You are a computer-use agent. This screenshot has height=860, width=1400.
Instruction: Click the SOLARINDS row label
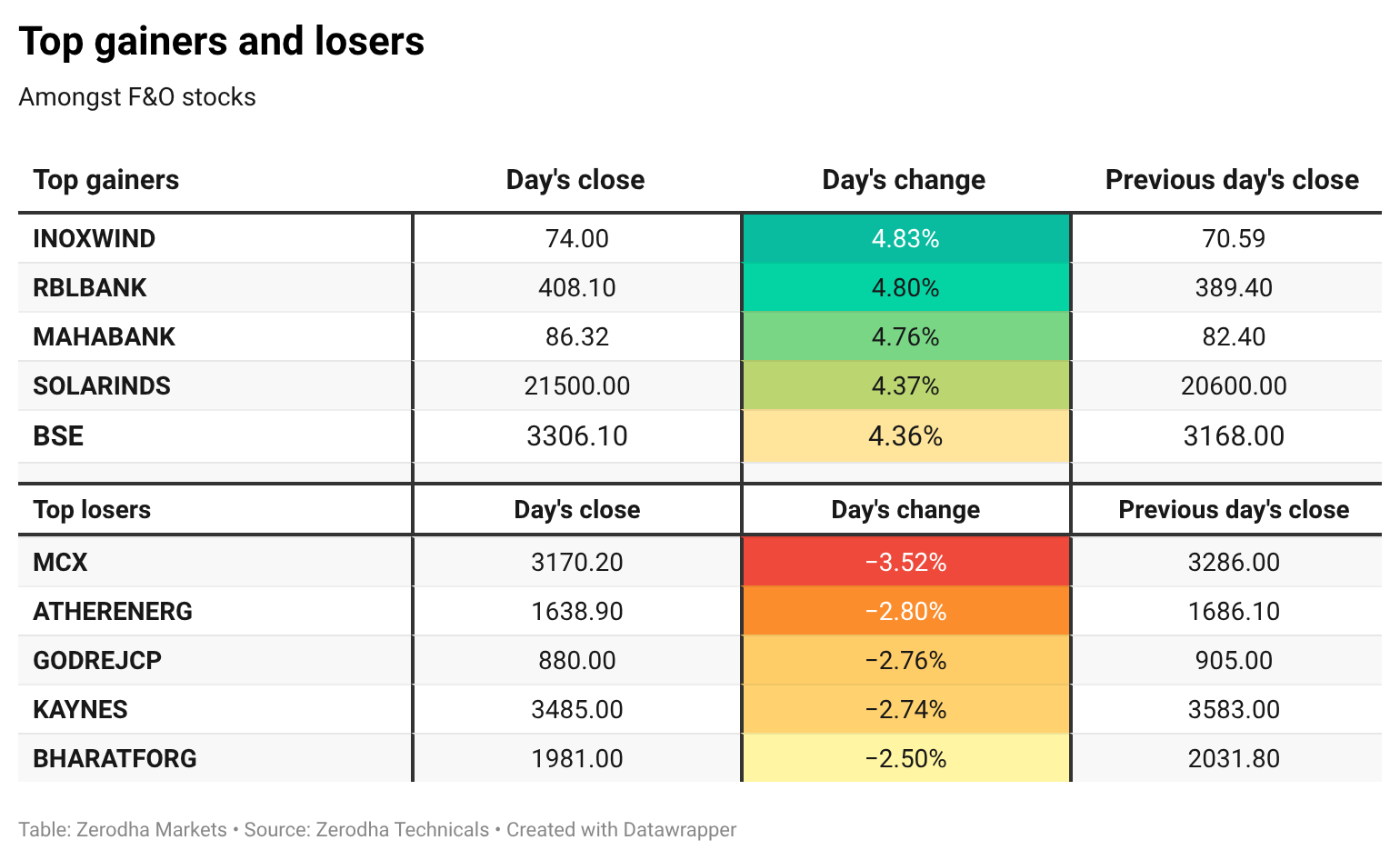[102, 385]
